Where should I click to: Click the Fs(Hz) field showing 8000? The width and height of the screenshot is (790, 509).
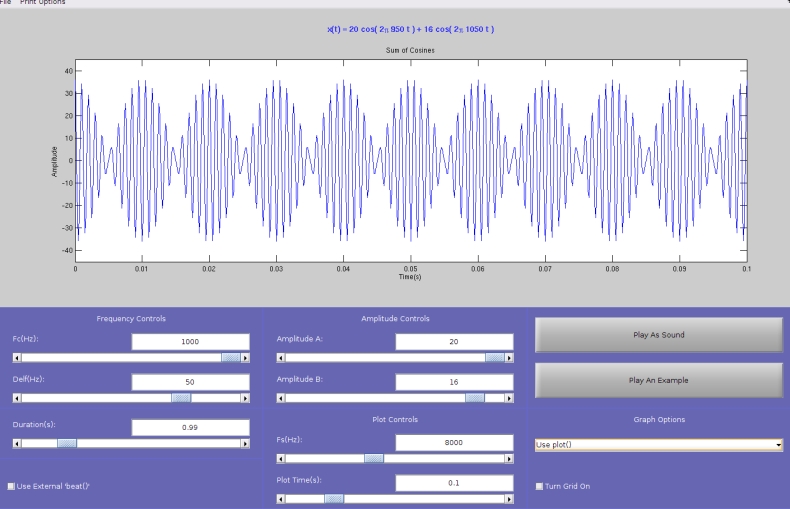(454, 442)
